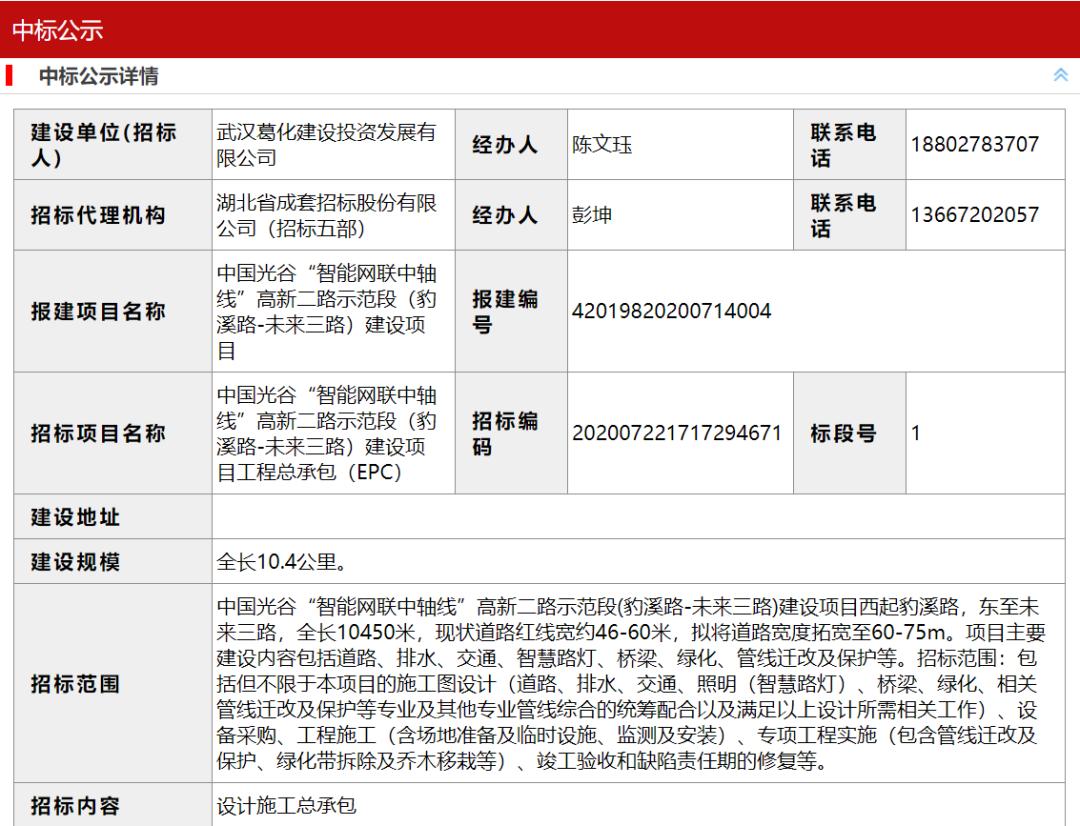The height and width of the screenshot is (826, 1080).
Task: Select the name 彭坤
Action: 592,215
